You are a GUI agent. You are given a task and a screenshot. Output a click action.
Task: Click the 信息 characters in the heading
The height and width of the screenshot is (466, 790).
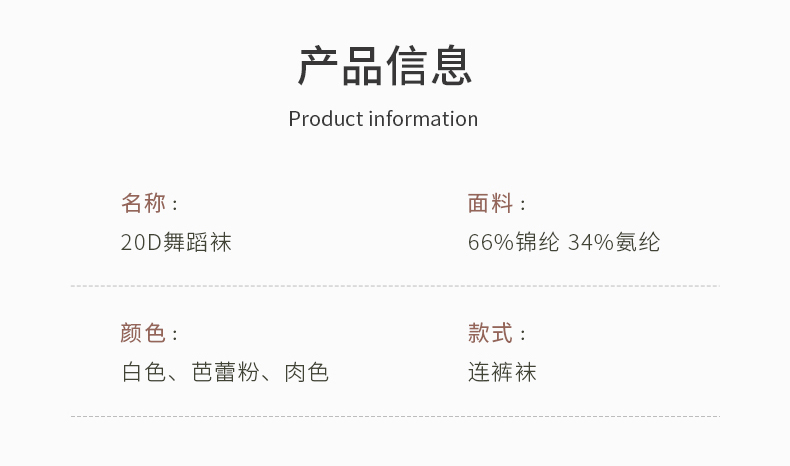(430, 66)
